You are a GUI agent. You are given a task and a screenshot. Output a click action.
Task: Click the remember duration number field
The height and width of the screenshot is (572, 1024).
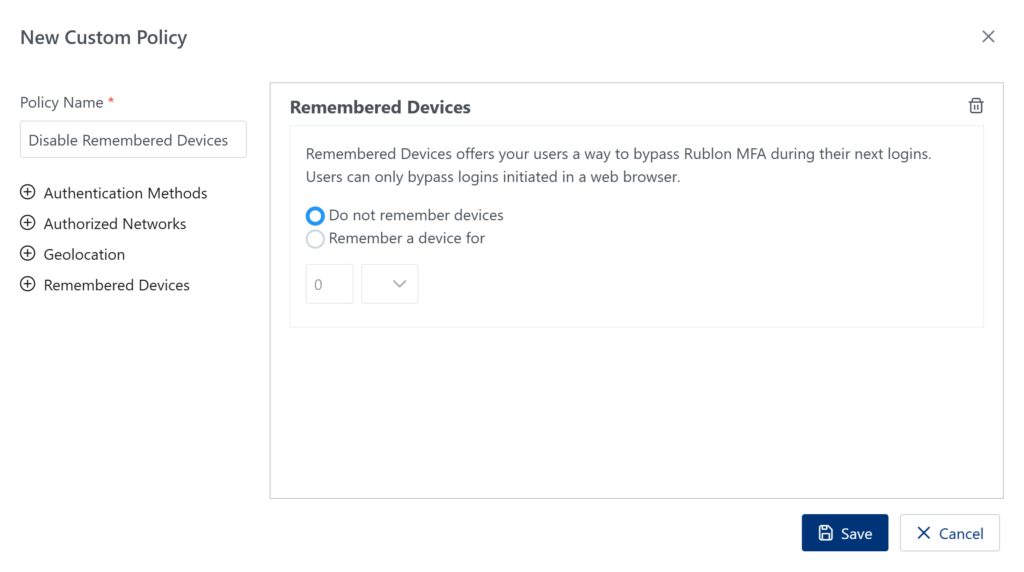pyautogui.click(x=329, y=284)
